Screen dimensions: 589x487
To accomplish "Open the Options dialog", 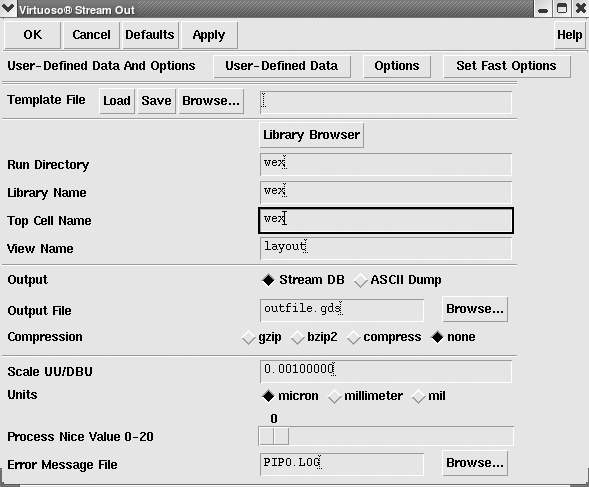I will pos(397,66).
